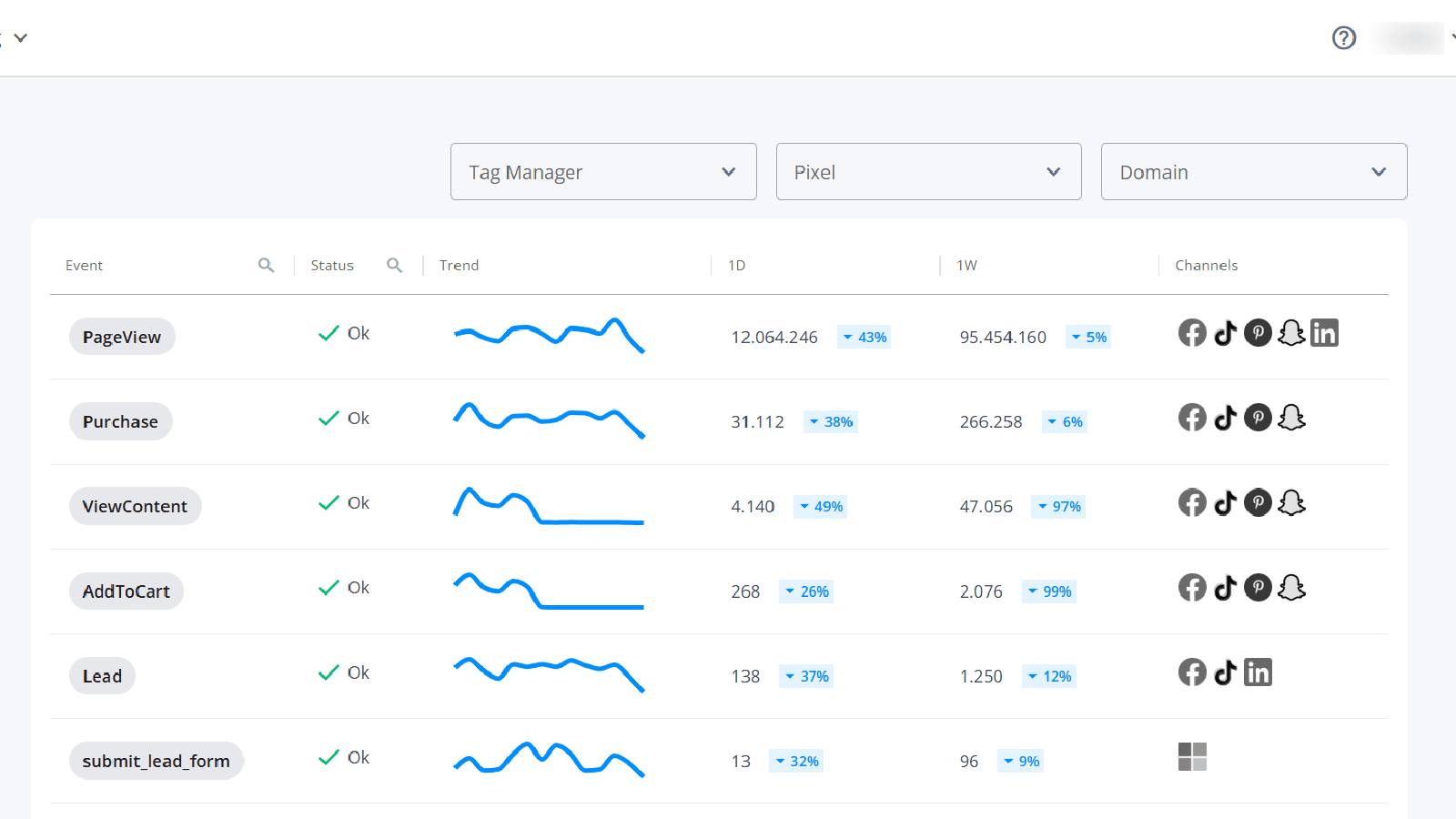
Task: Select the TikTok channel icon on Purchase row
Action: 1225,418
